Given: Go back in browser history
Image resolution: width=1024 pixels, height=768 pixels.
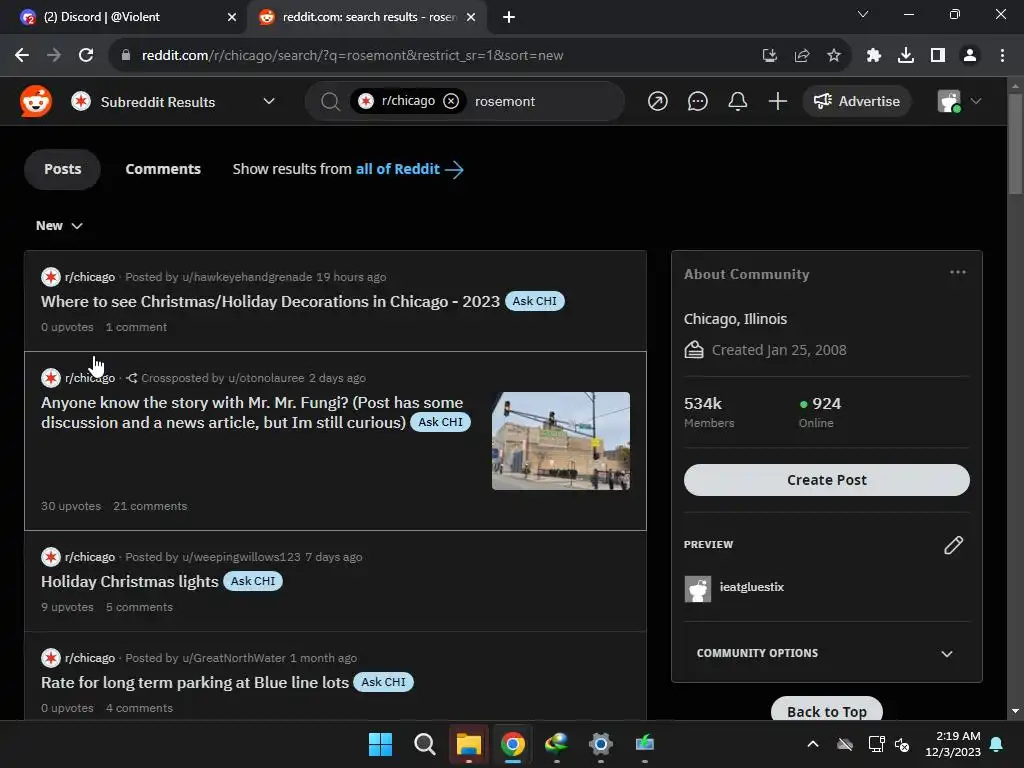Looking at the screenshot, I should [x=22, y=55].
